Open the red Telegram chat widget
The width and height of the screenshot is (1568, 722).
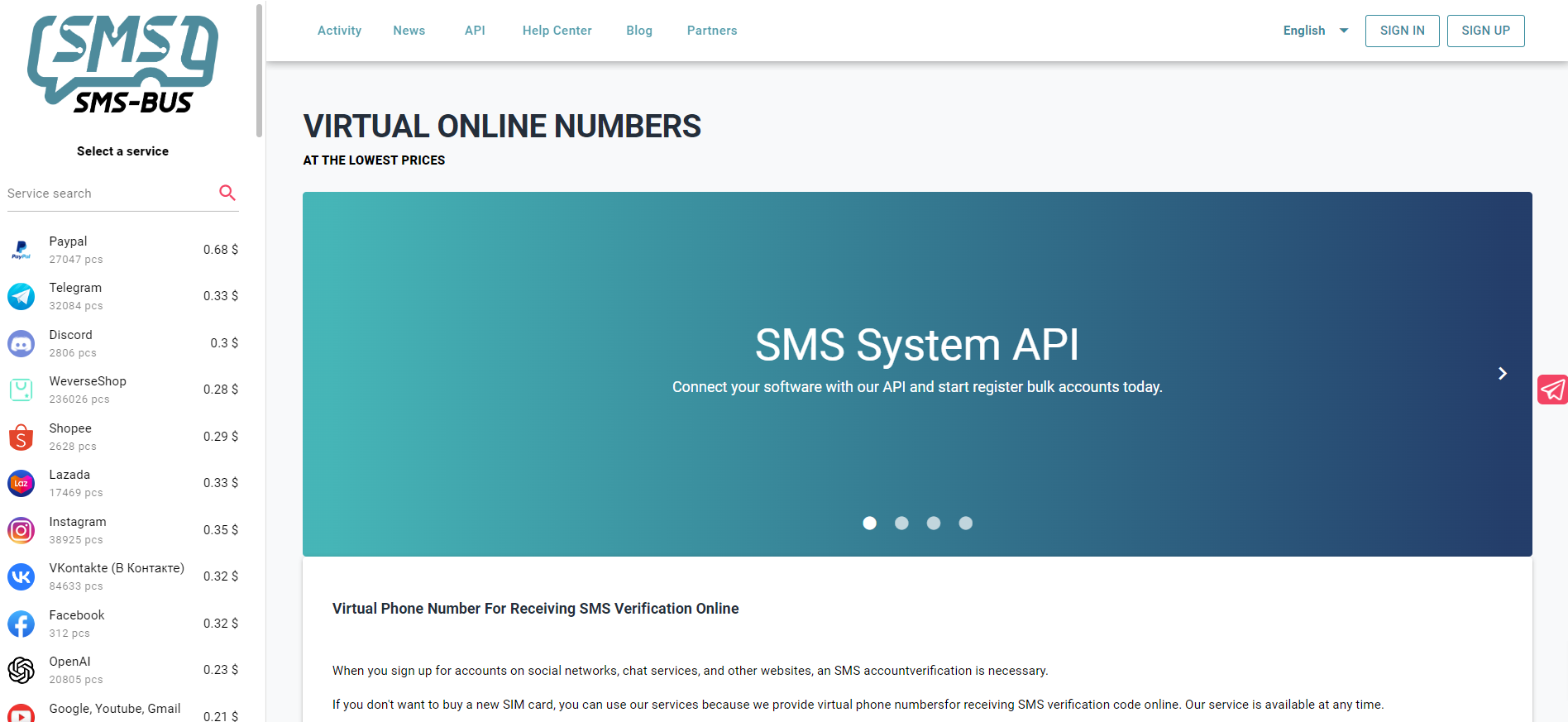click(1552, 390)
